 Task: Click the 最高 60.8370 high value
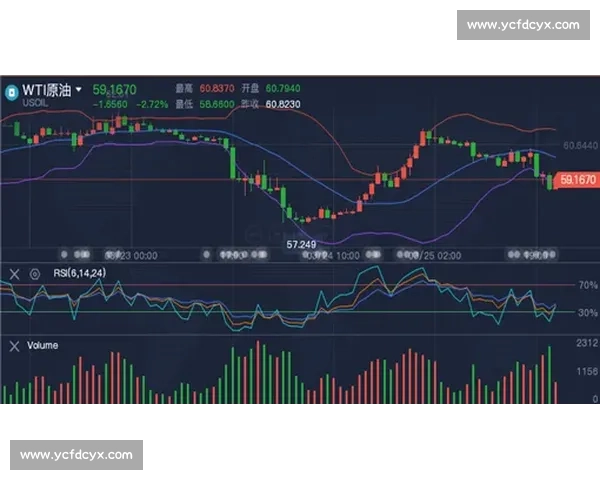click(219, 88)
